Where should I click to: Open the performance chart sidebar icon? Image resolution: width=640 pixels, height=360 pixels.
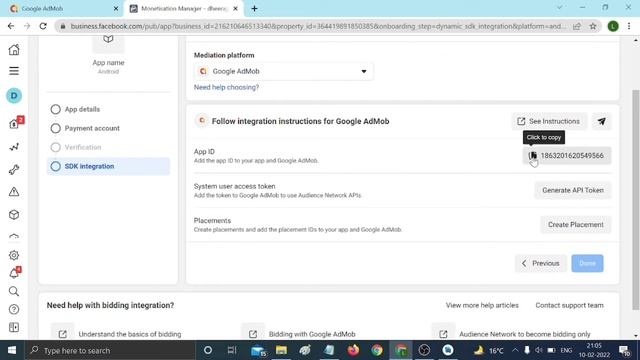coord(14,147)
